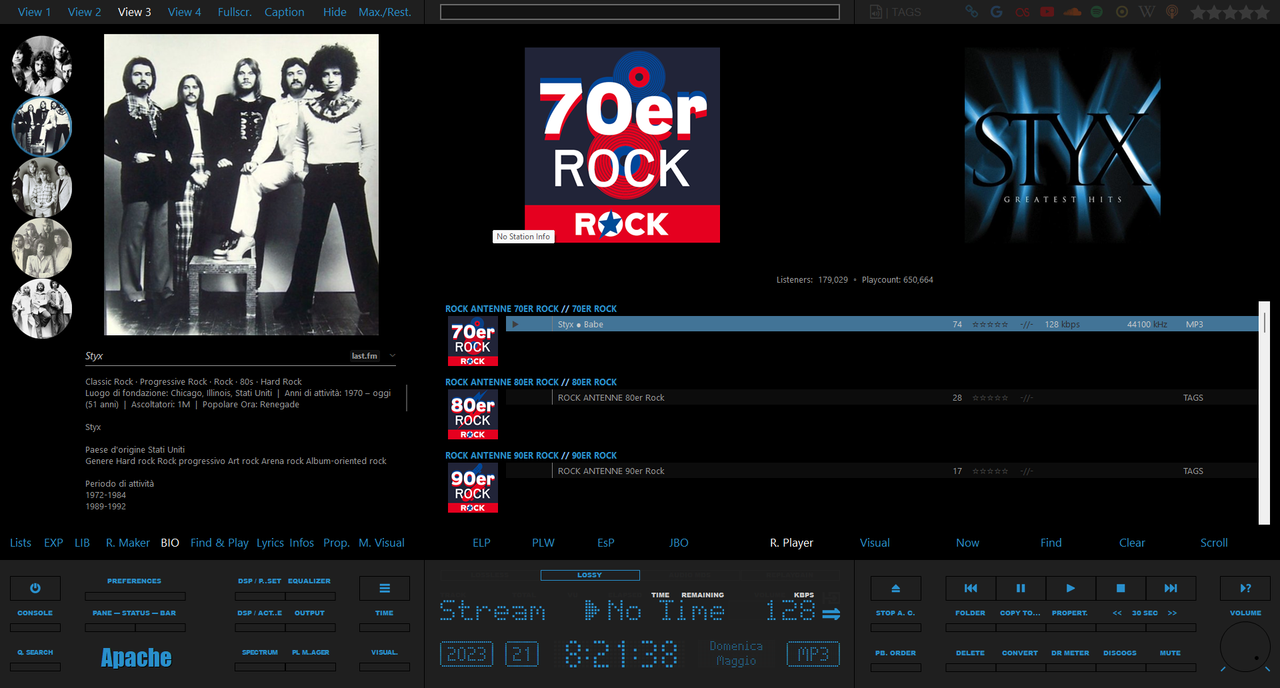Screen dimensions: 1280x688
Task: Click the Clear link
Action: pyautogui.click(x=1132, y=543)
